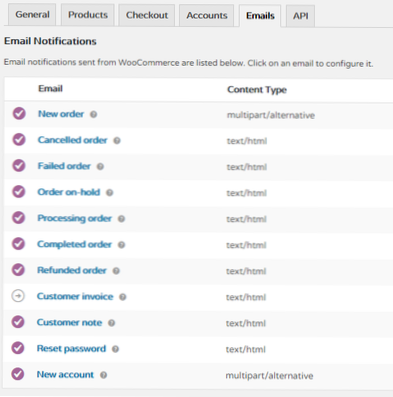Click text/html in the Customer note row
The image size is (393, 397).
click(x=246, y=323)
